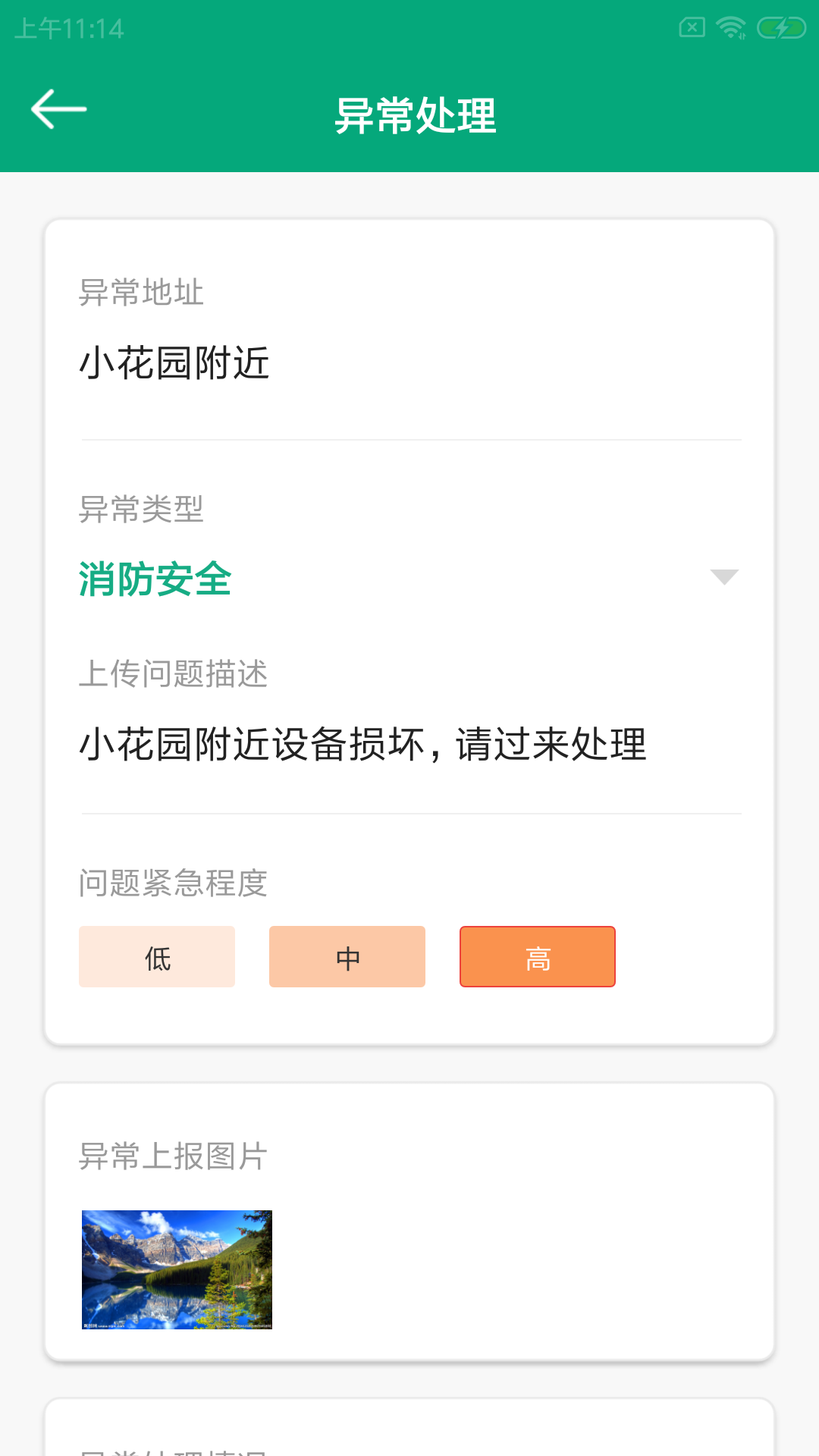Tap the Wi-Fi icon in status bar
The width and height of the screenshot is (819, 1456).
[x=731, y=29]
